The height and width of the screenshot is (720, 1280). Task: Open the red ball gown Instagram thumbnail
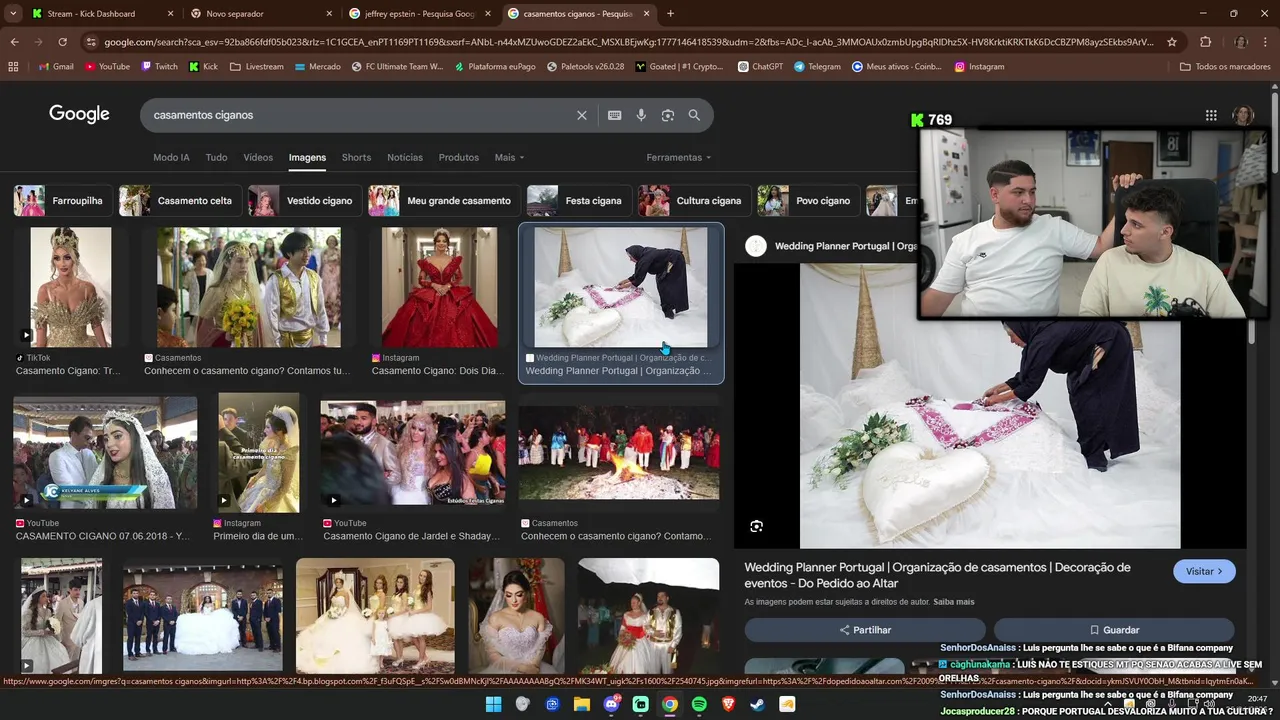(439, 288)
